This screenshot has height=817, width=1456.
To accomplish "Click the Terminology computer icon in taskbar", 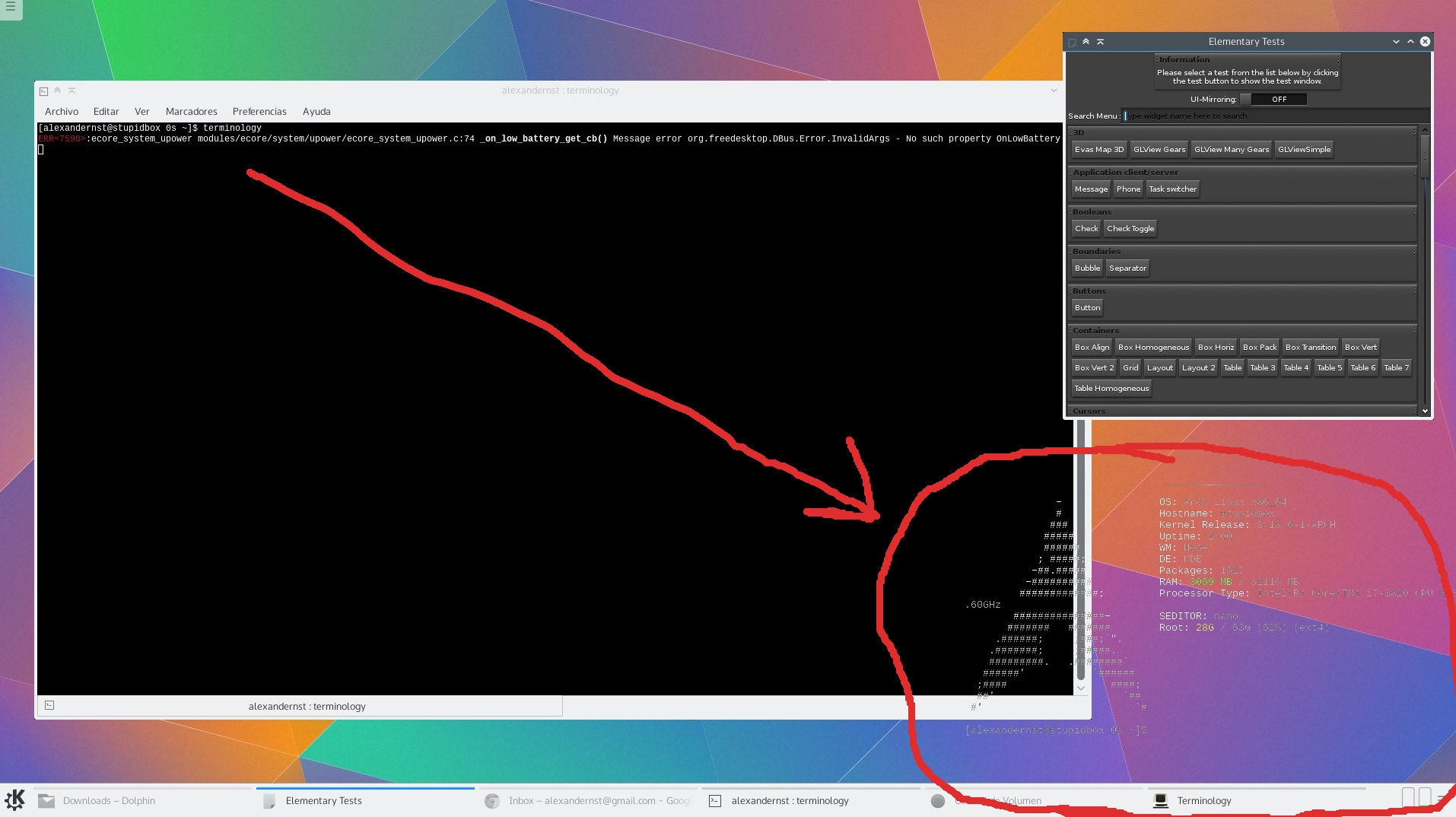I will (x=1161, y=800).
